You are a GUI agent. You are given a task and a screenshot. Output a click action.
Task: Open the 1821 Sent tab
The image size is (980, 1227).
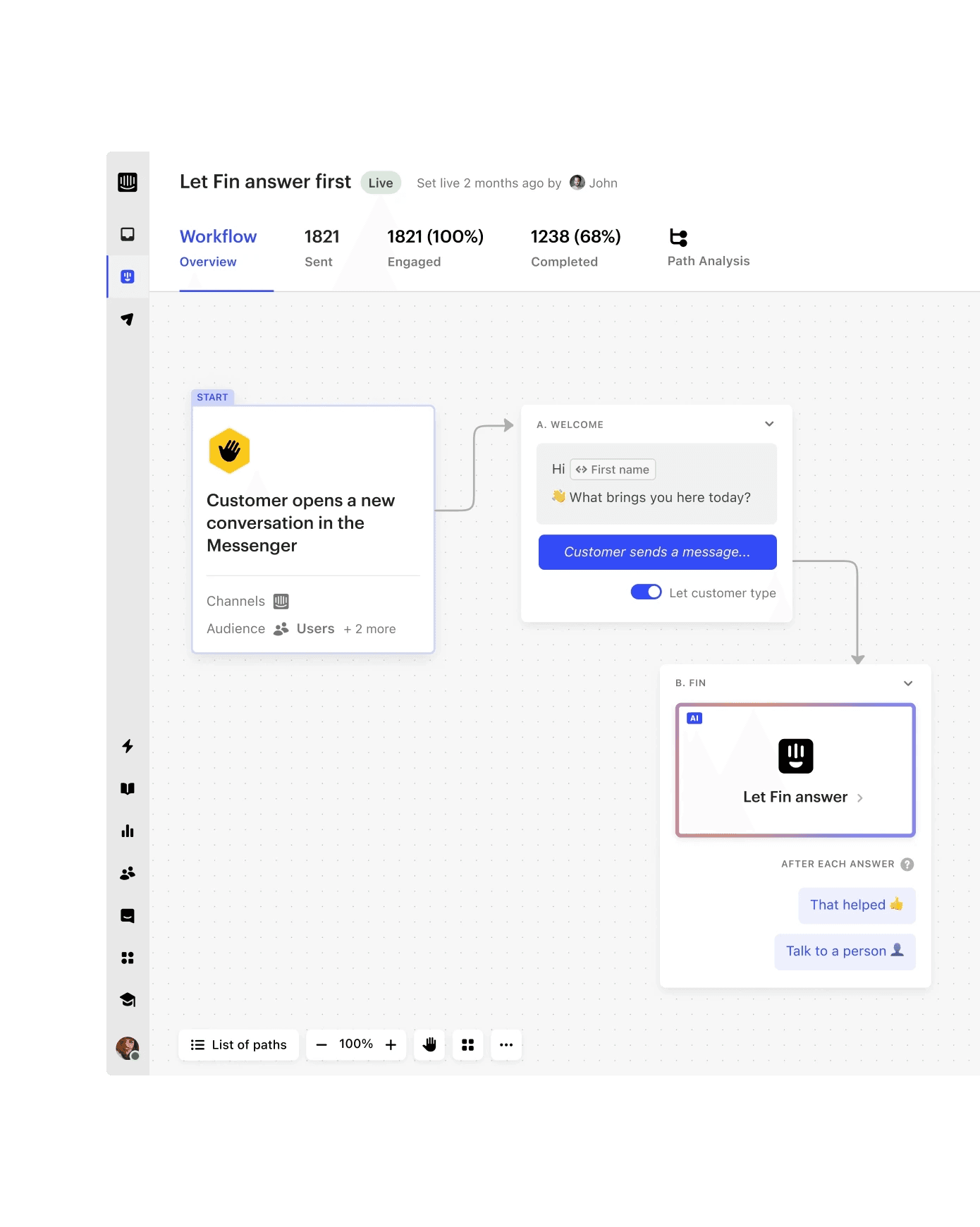(321, 248)
